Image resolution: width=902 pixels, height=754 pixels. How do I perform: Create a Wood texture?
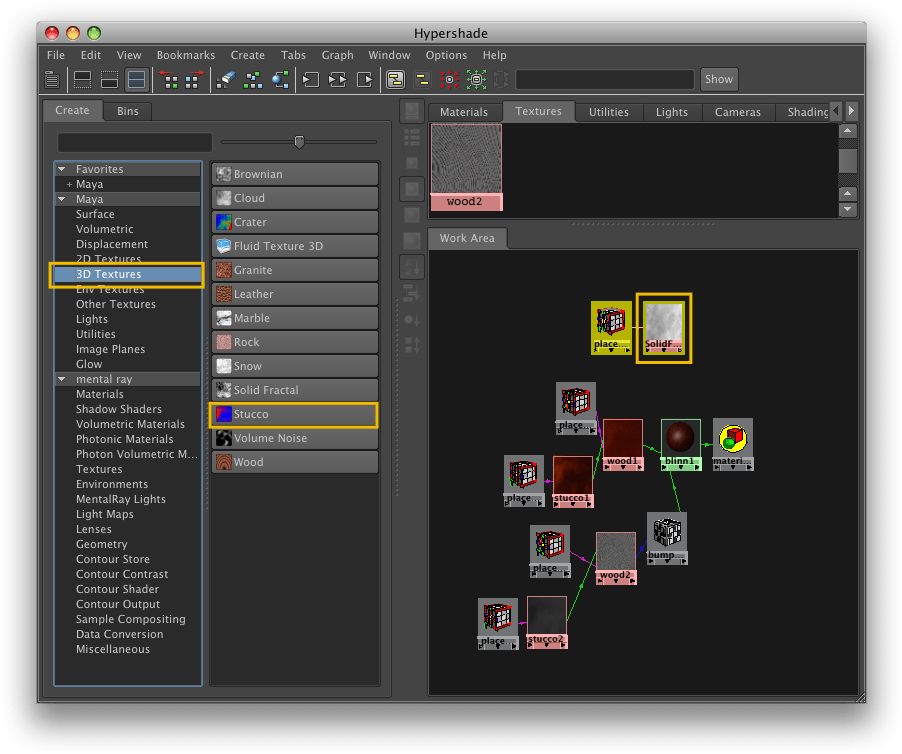coord(295,462)
